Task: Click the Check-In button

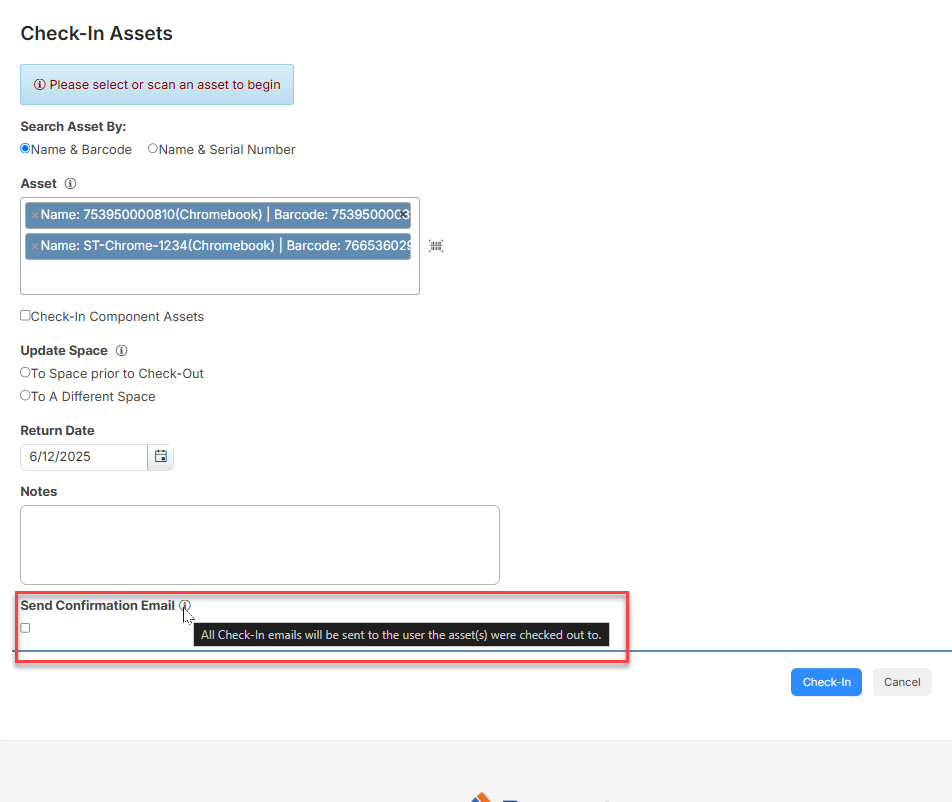Action: tap(826, 681)
